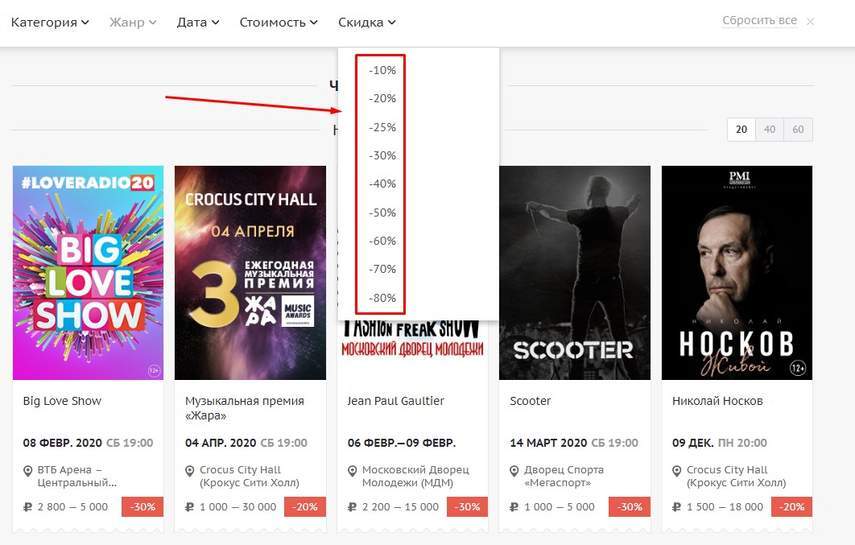Click location pin icon for ВТБ Арена
The image size is (855, 545).
point(28,470)
